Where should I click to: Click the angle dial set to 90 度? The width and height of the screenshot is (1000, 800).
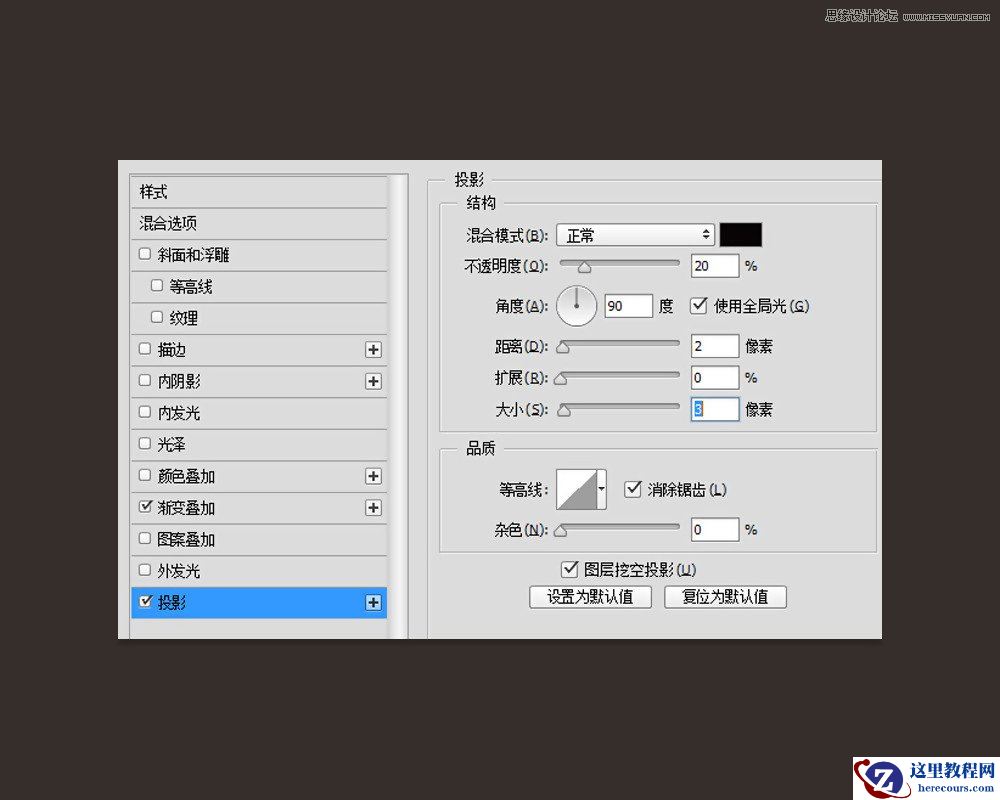point(577,306)
